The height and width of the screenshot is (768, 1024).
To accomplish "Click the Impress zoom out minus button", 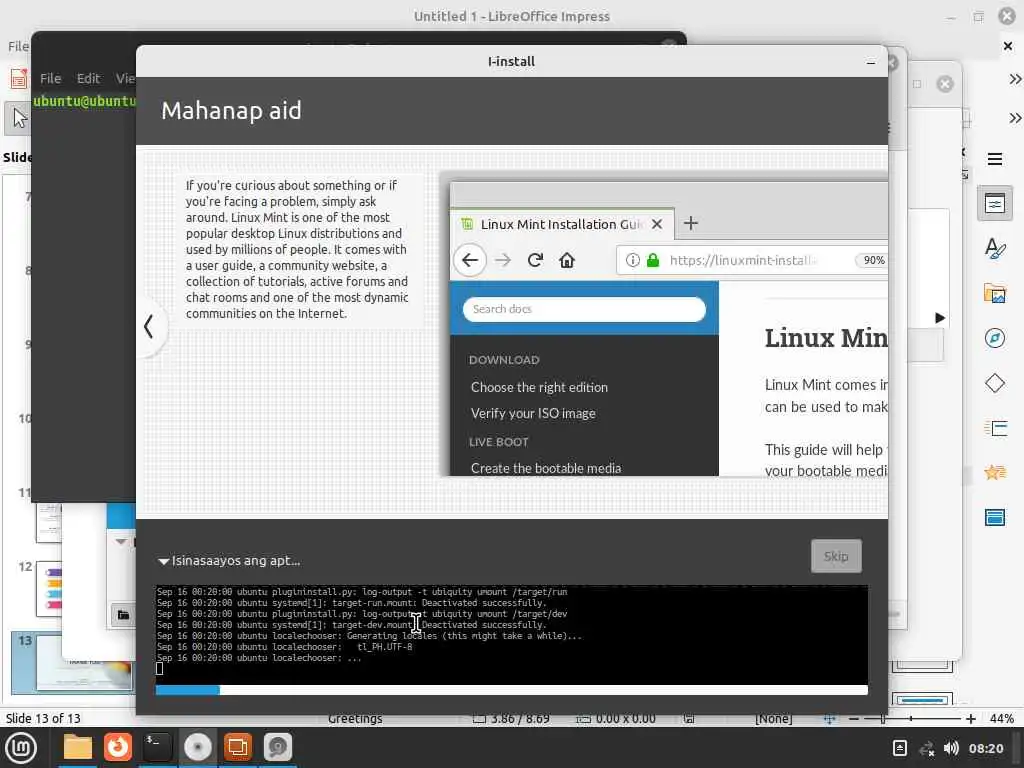I will pos(854,719).
